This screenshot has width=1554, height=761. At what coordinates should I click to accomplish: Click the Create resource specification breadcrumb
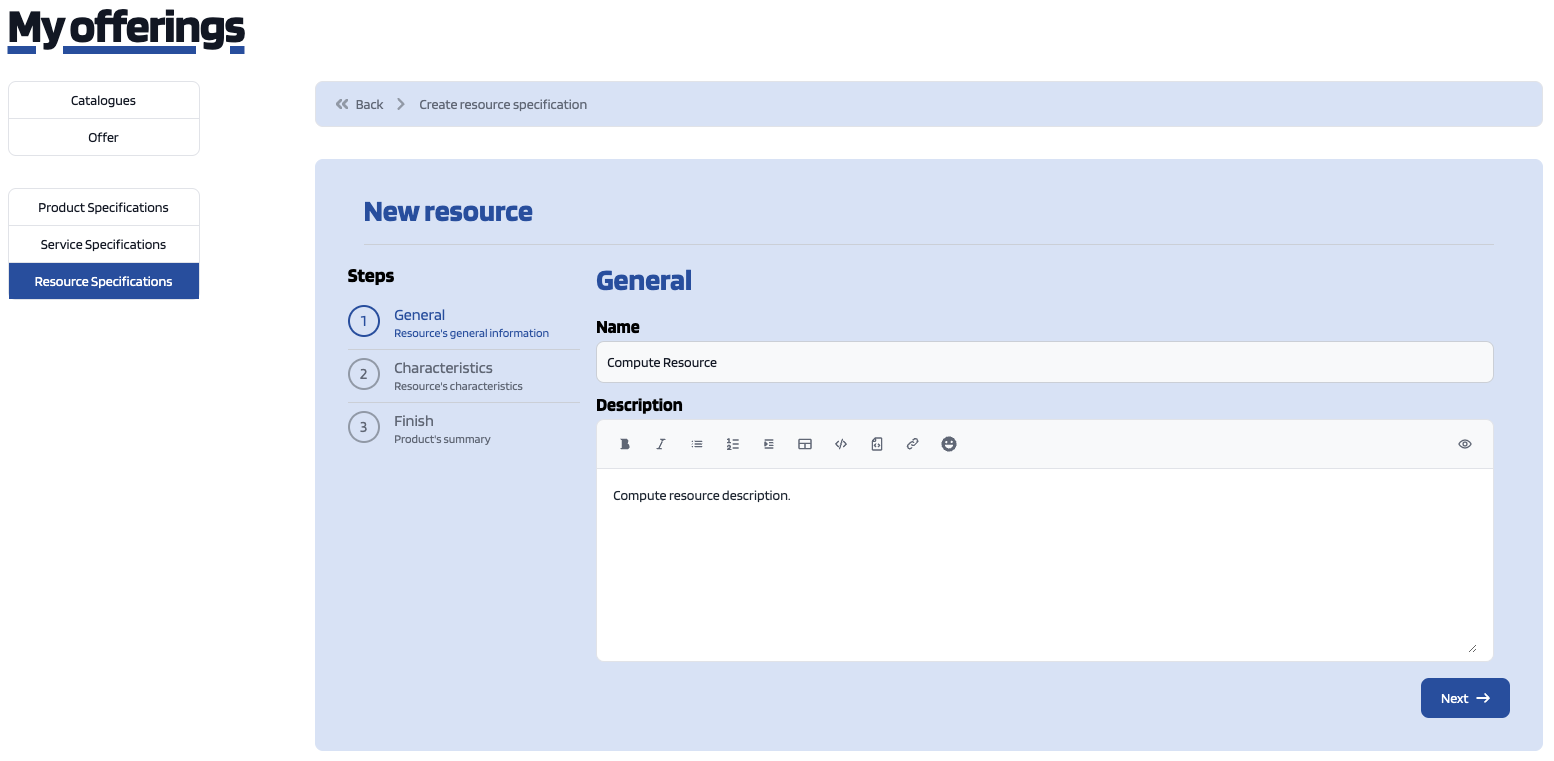(503, 104)
